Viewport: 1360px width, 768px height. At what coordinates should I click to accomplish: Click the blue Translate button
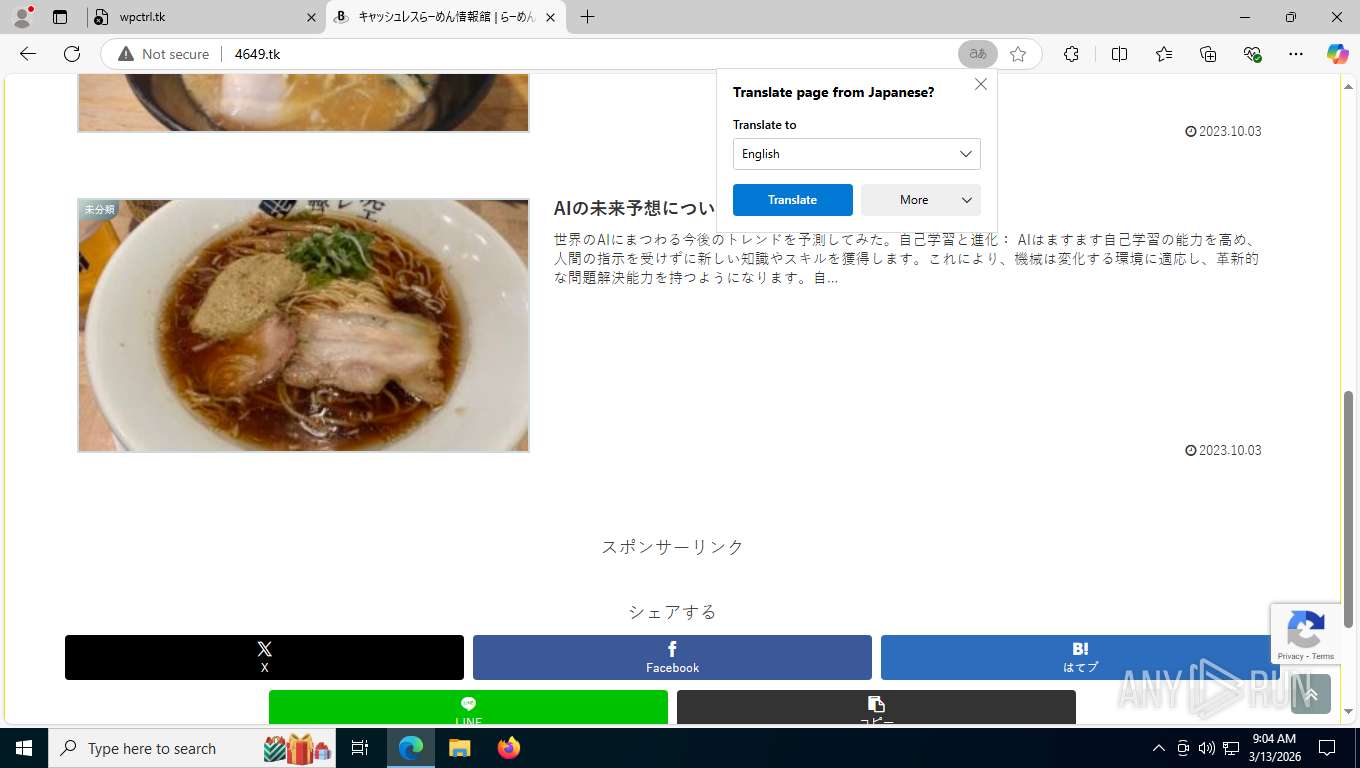[x=793, y=200]
